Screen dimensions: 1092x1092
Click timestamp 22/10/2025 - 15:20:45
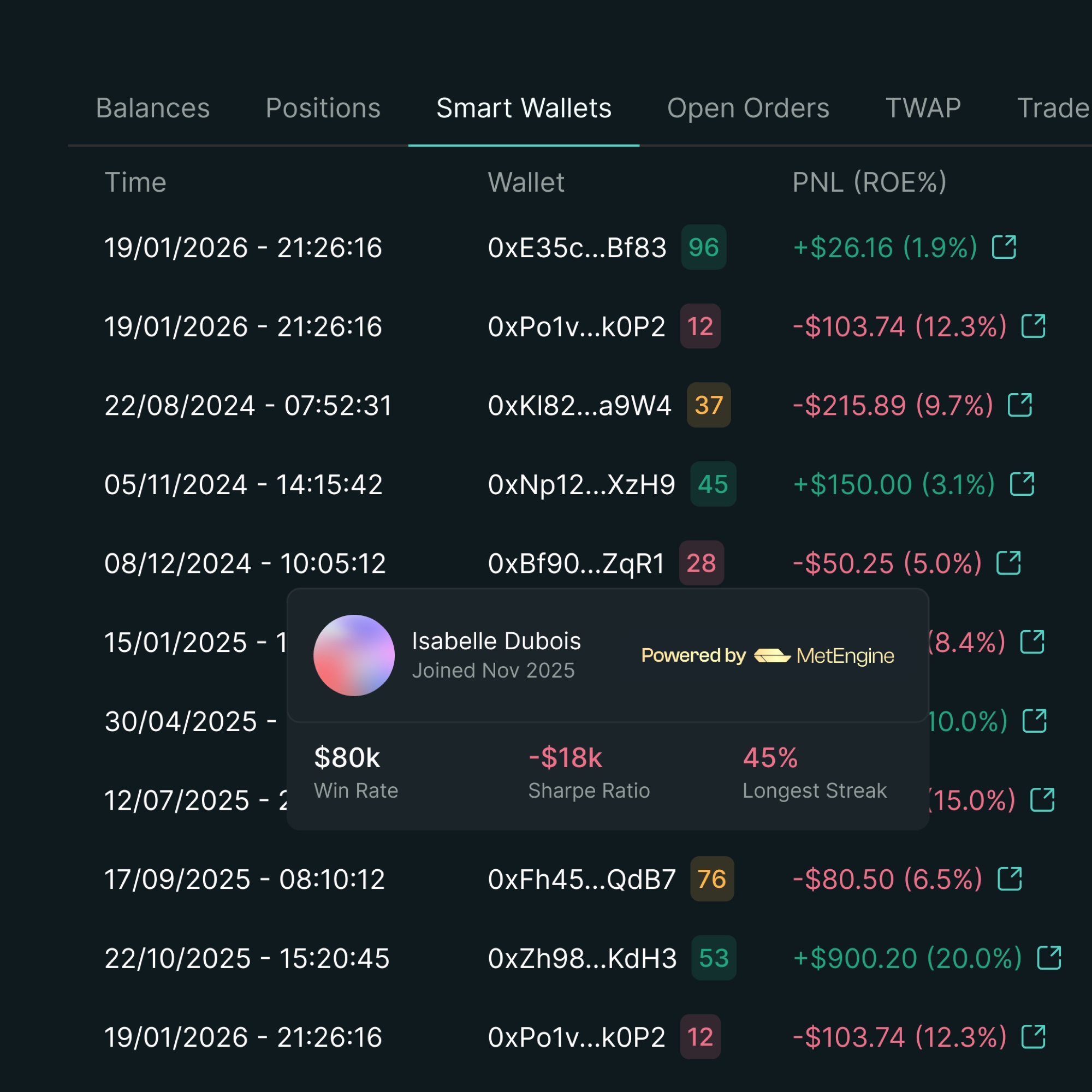coord(247,958)
